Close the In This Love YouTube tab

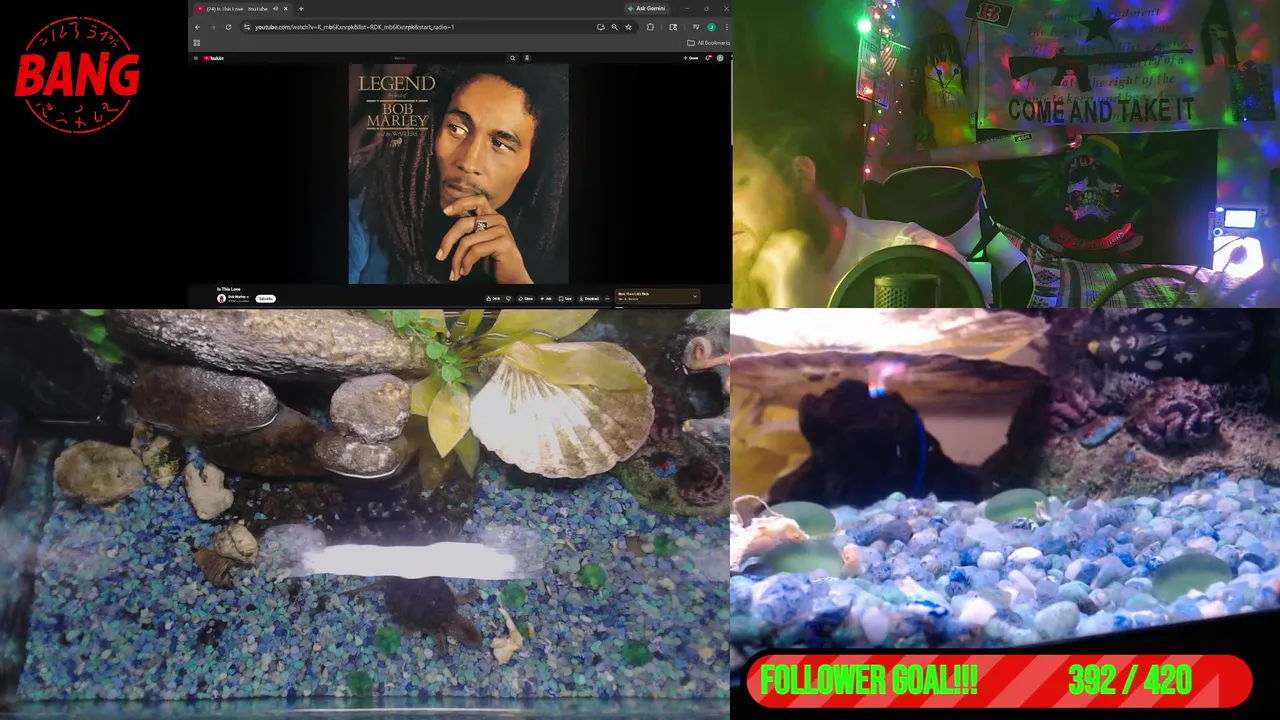click(286, 9)
